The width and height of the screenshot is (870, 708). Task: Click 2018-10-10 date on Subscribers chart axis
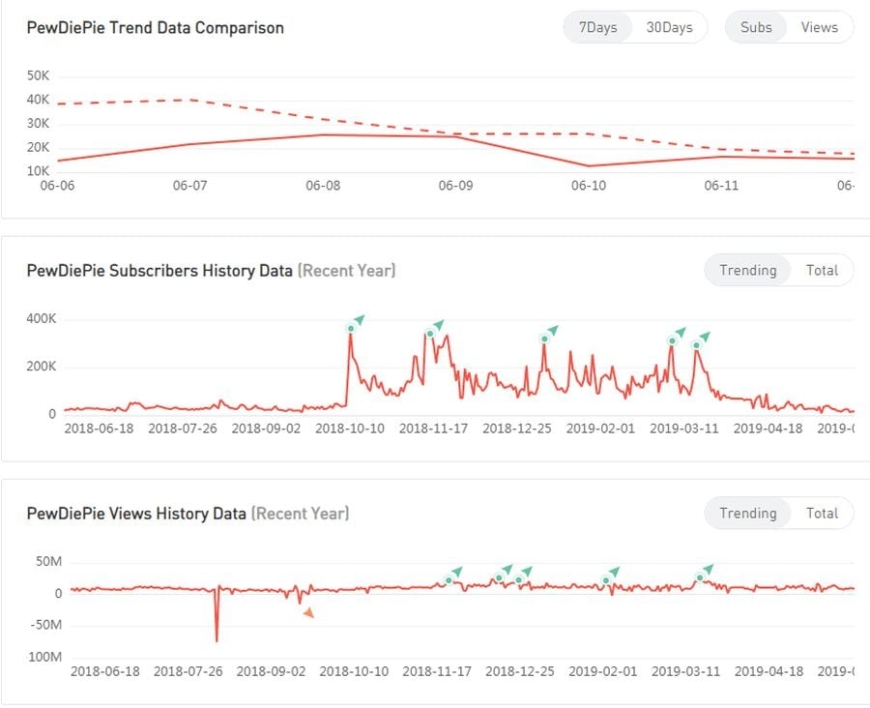coord(350,428)
